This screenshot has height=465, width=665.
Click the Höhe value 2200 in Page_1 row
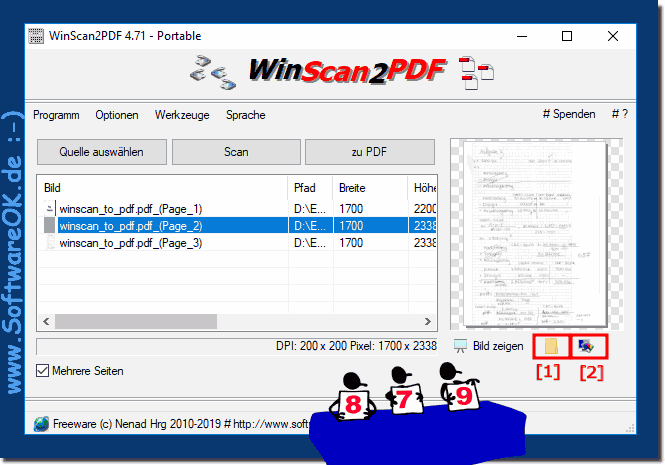425,209
